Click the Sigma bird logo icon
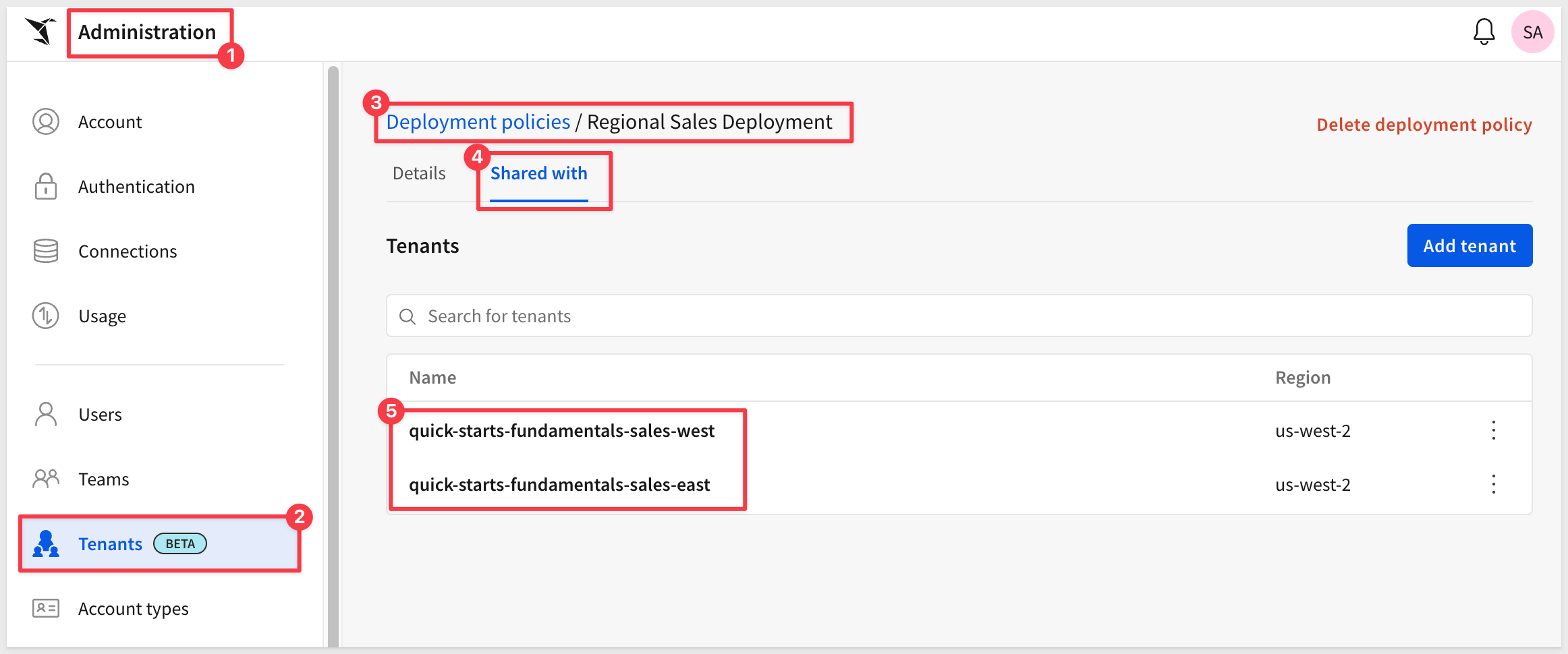Viewport: 1568px width, 654px height. pyautogui.click(x=40, y=32)
